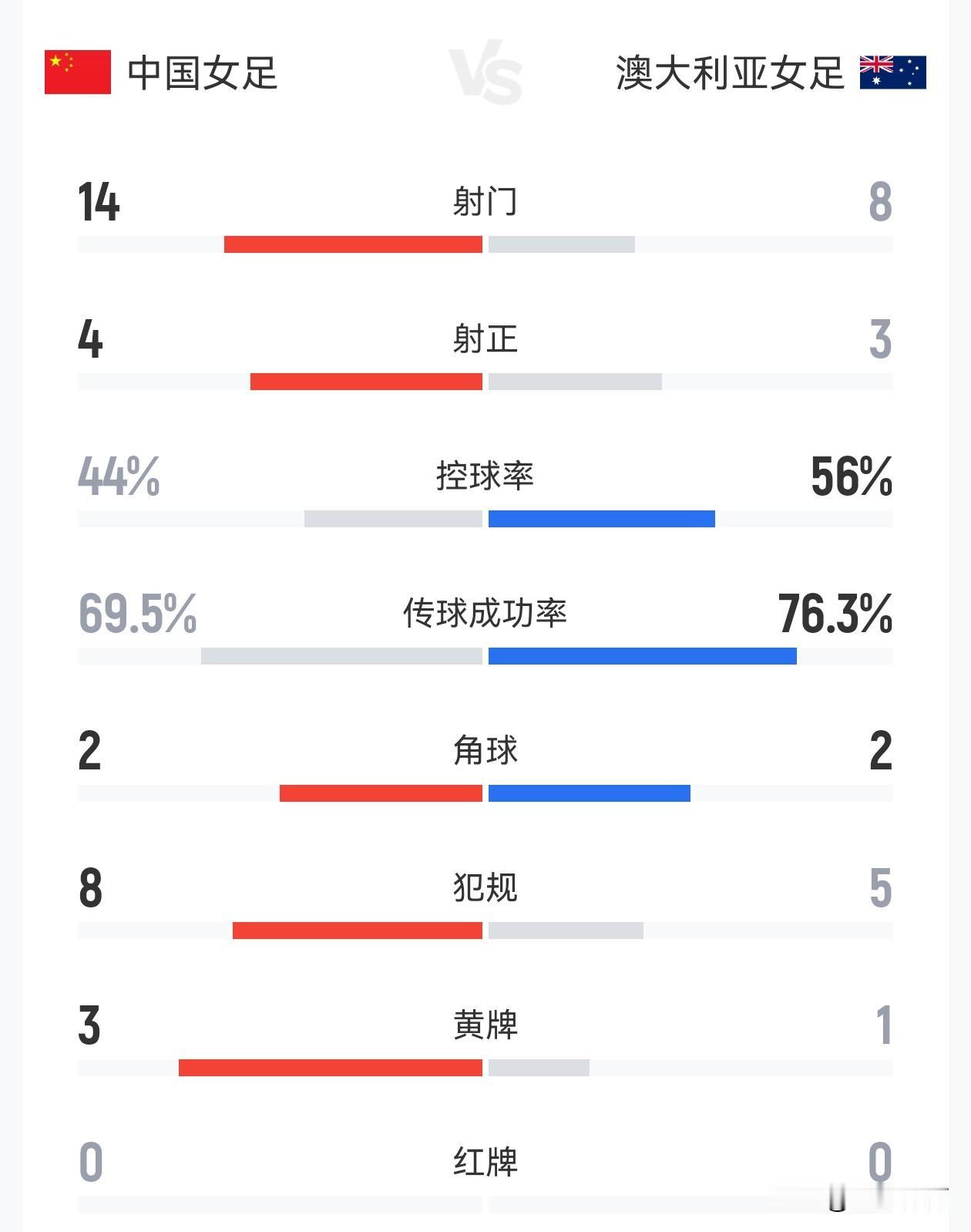Image resolution: width=971 pixels, height=1232 pixels.
Task: Click the 犯规 stat label
Action: coord(485,887)
